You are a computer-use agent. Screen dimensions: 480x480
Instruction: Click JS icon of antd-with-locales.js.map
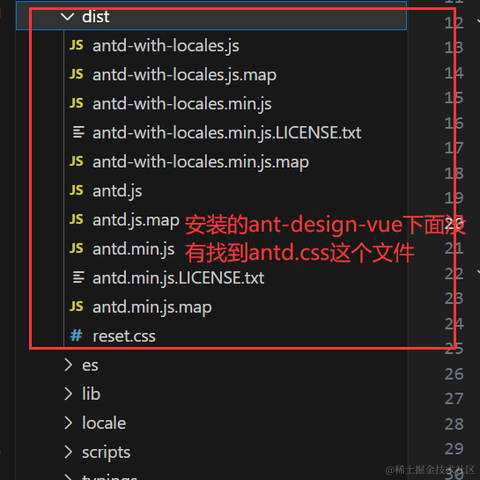[x=76, y=74]
